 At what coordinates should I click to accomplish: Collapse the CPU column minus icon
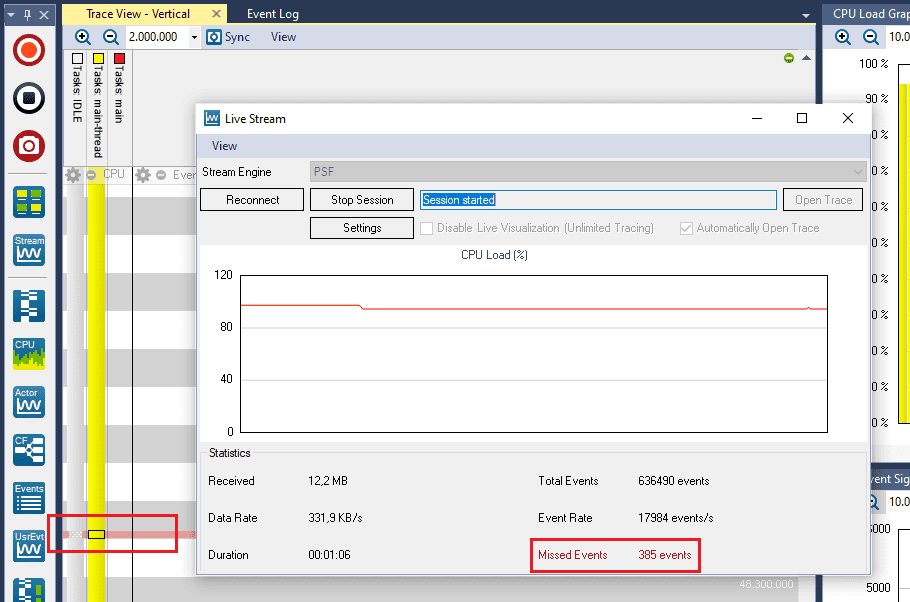pos(91,175)
